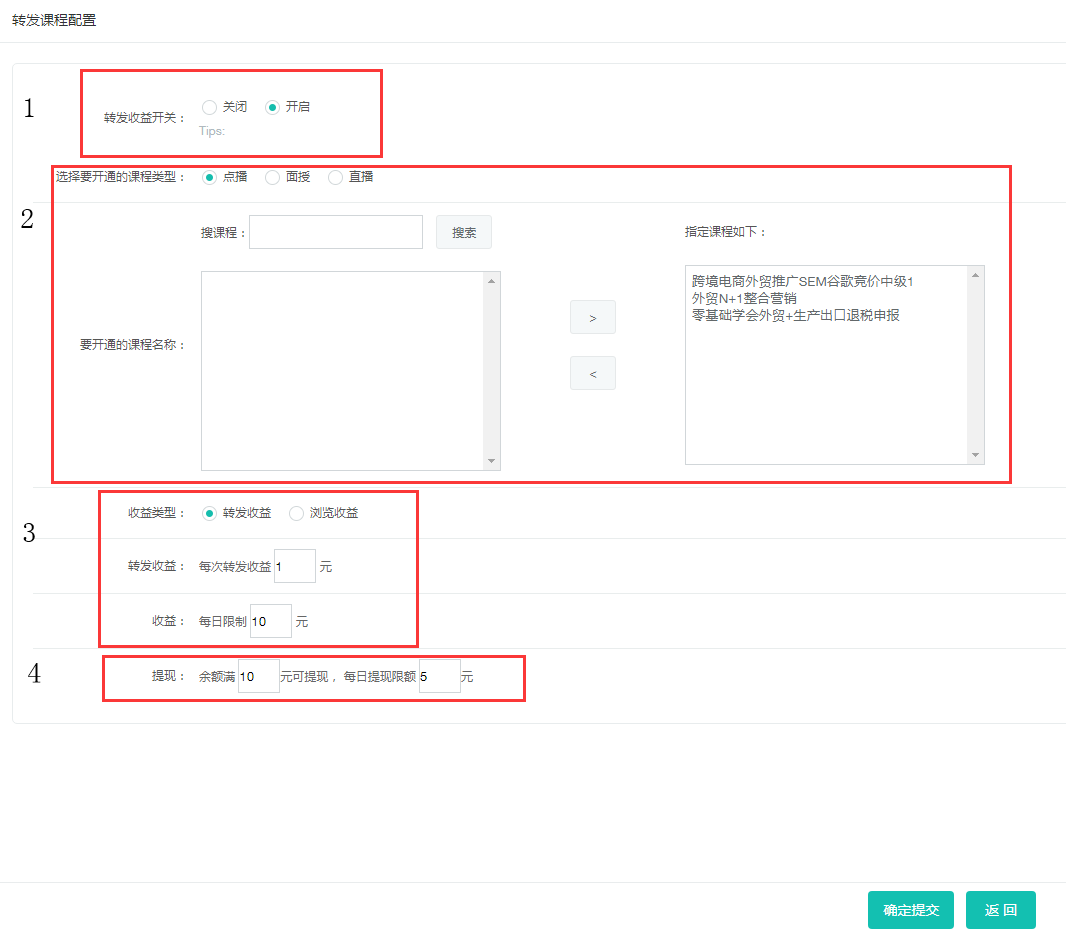Select the 关闭 radio for 转发收益开关
This screenshot has width=1066, height=936.
point(209,107)
